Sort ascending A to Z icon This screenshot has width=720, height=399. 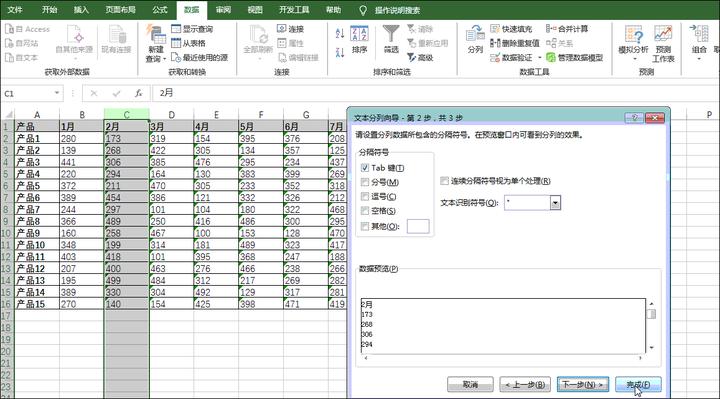[x=340, y=33]
